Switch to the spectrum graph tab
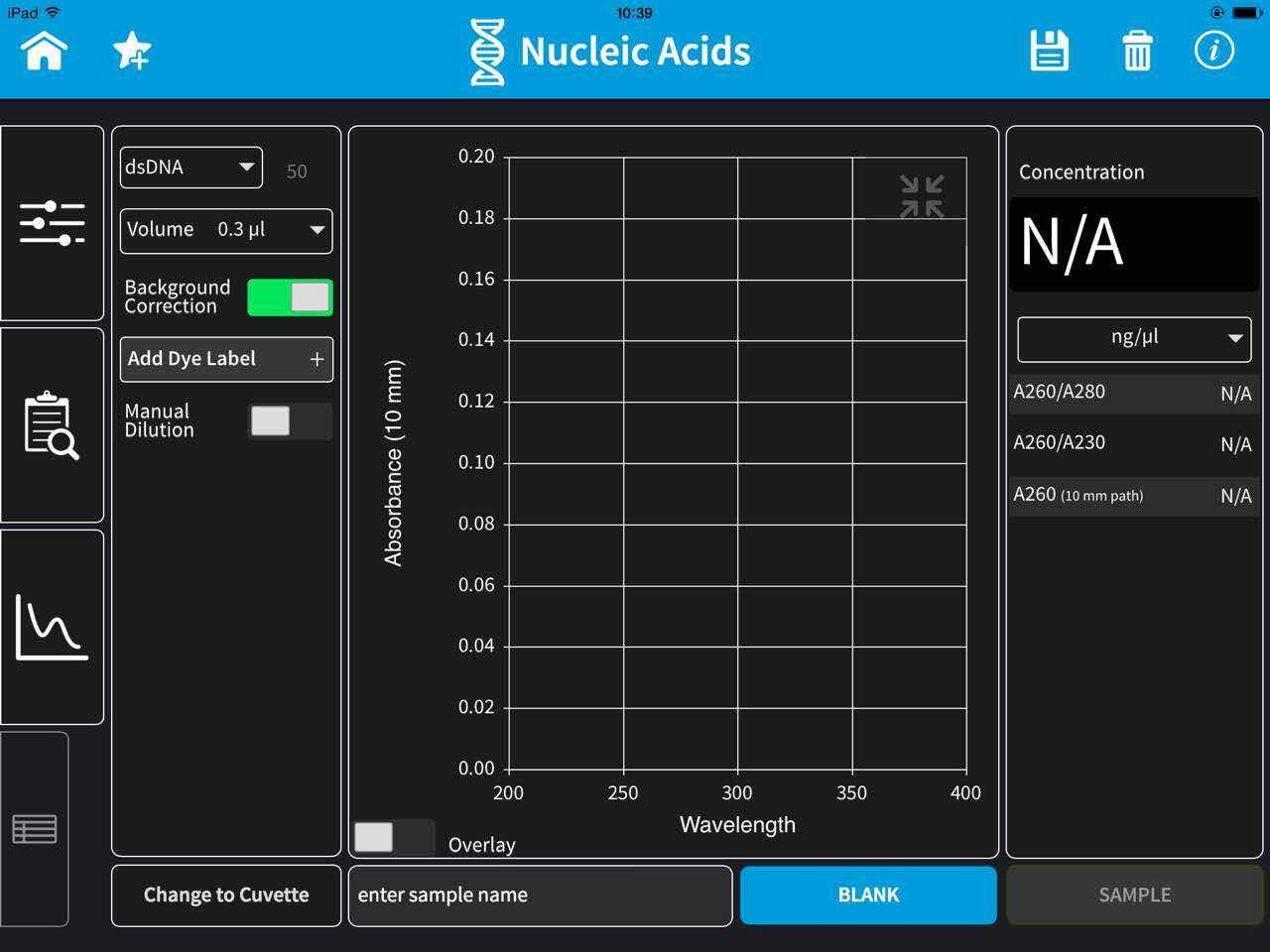 52,628
